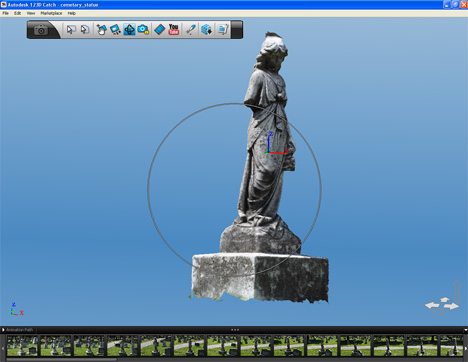Click the YouTube upload icon
This screenshot has width=468, height=362.
[x=174, y=29]
